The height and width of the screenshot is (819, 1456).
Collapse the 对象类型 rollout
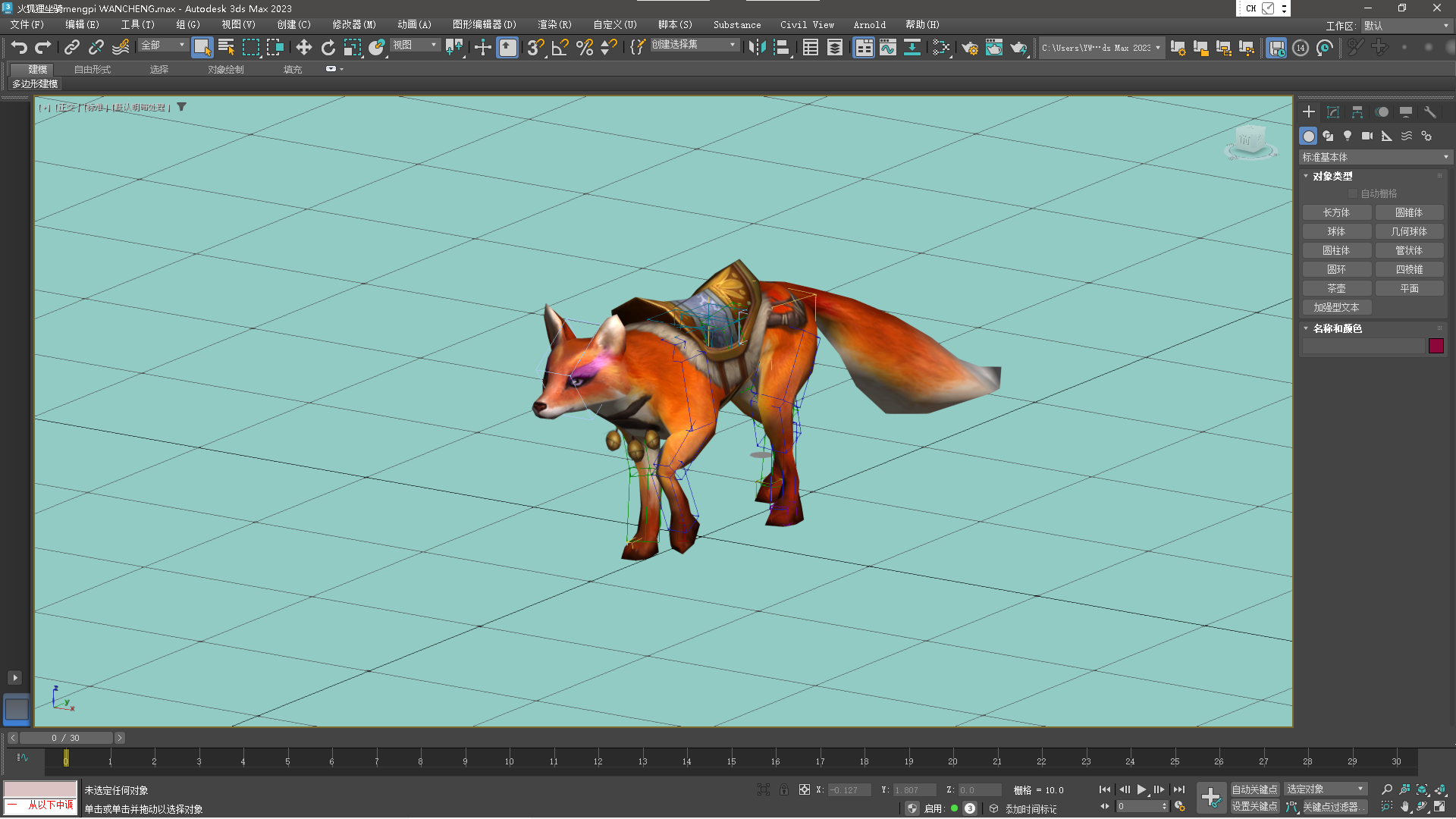(x=1332, y=176)
